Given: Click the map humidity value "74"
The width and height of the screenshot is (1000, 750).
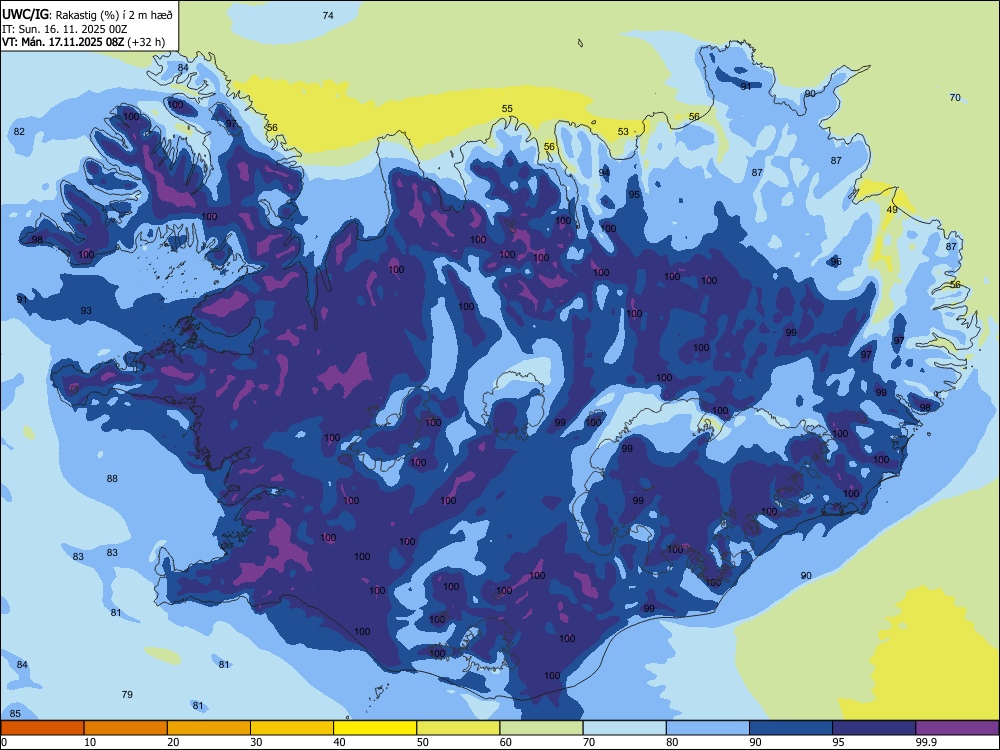Looking at the screenshot, I should point(328,15).
